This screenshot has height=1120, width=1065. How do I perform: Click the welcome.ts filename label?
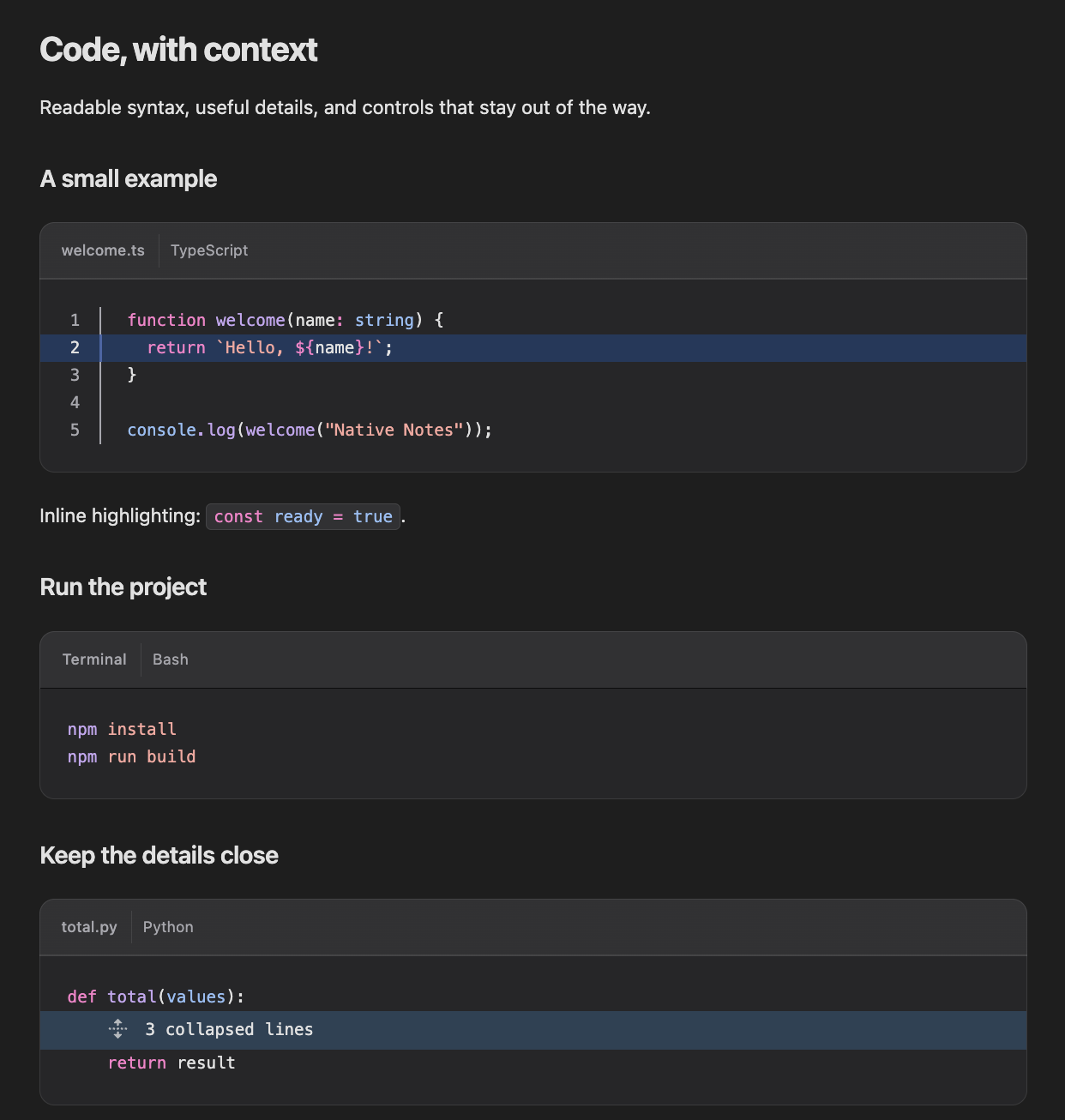pyautogui.click(x=103, y=250)
